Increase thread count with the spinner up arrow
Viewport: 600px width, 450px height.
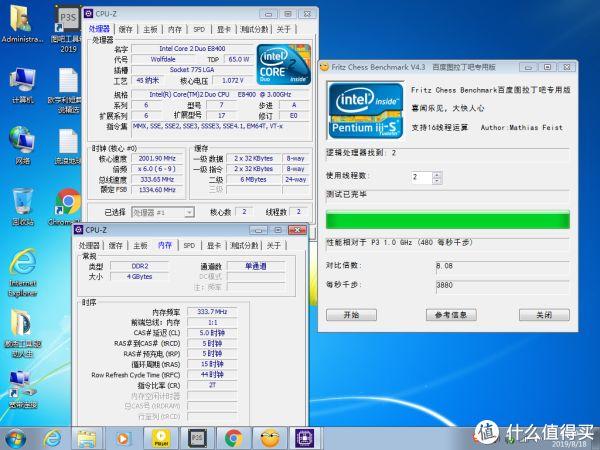[x=437, y=174]
